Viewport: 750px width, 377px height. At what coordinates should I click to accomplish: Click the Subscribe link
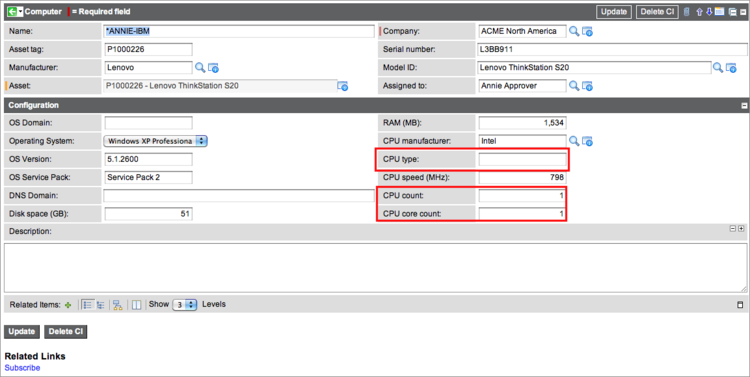tap(22, 368)
